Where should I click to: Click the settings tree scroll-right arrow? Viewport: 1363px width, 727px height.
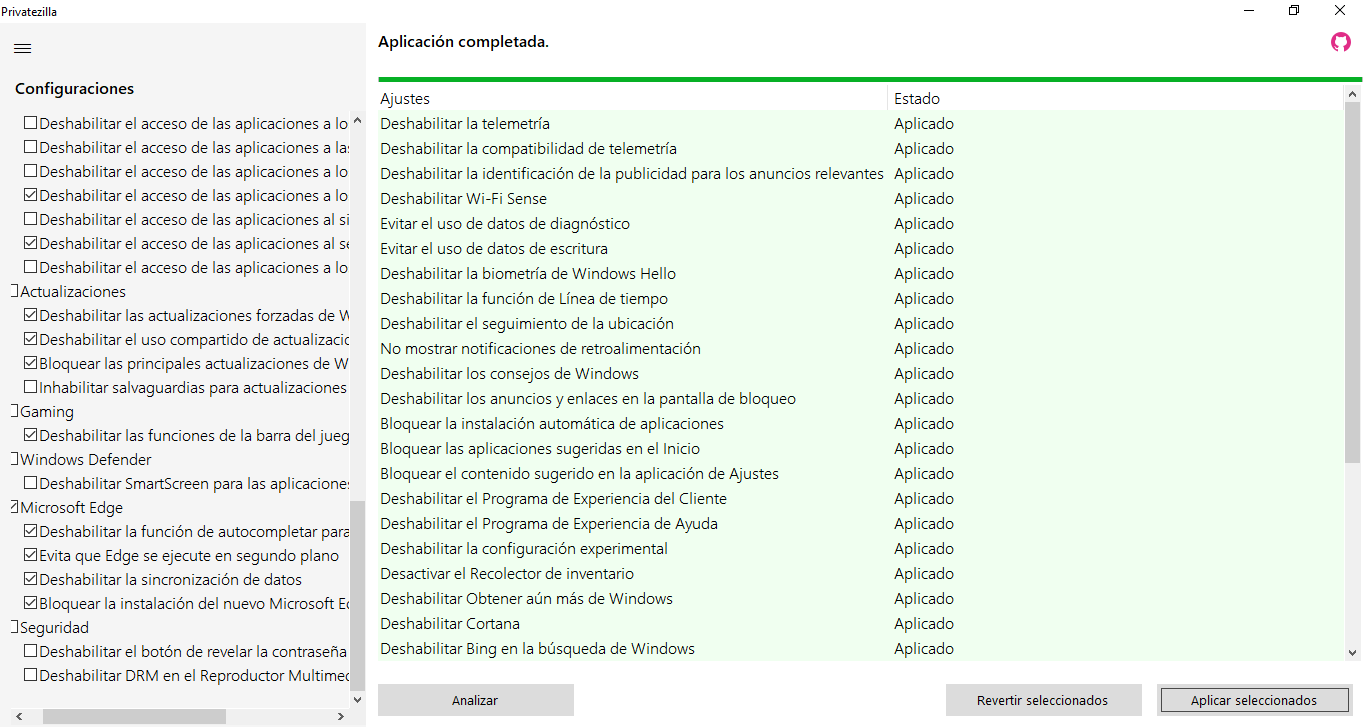click(341, 717)
